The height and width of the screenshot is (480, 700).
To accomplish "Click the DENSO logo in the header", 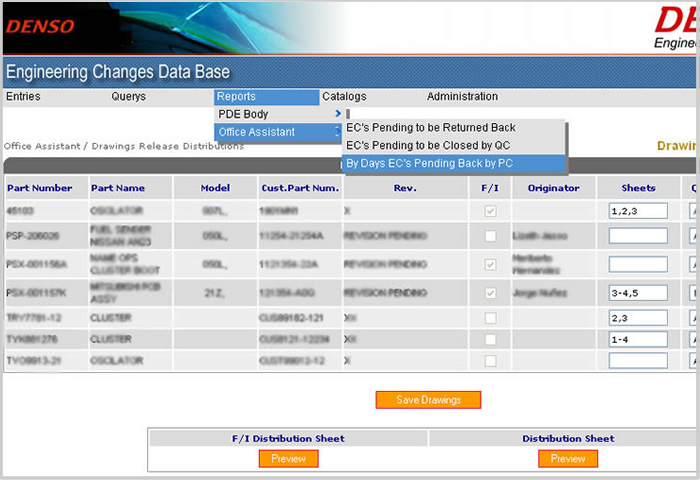I will pyautogui.click(x=40, y=26).
